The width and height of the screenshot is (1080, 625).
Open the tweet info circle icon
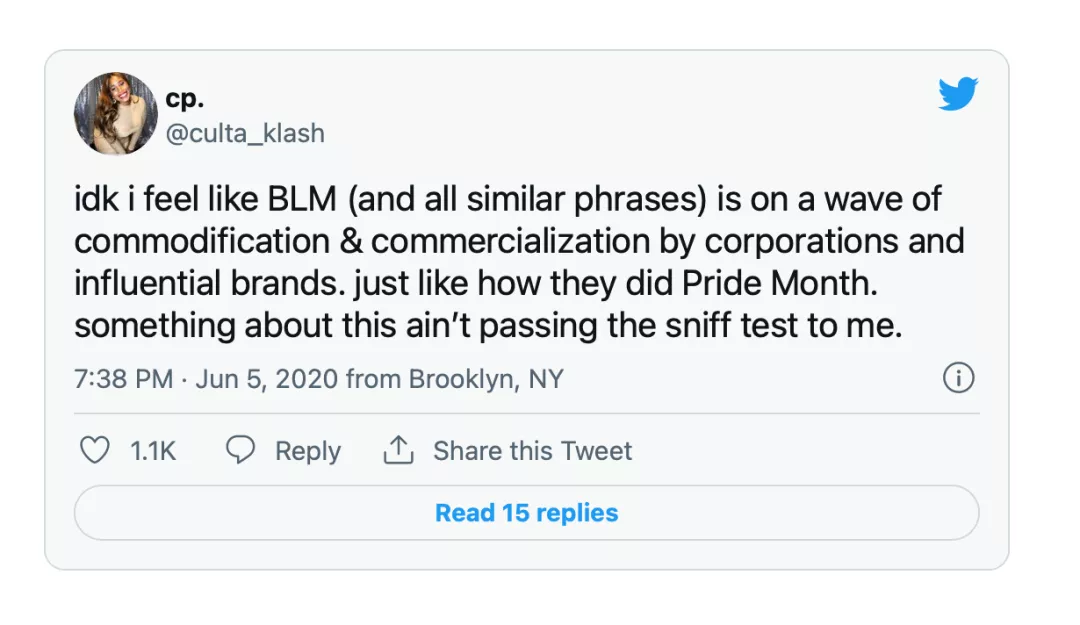click(958, 378)
